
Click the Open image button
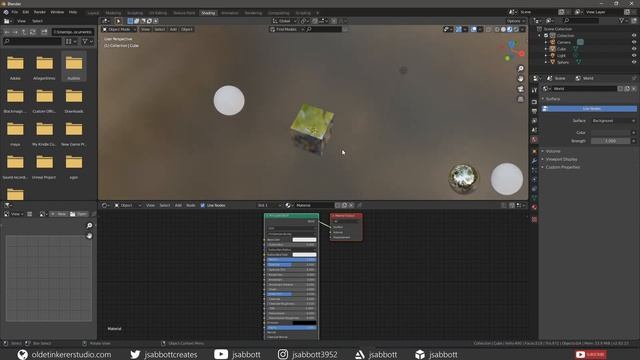coord(79,214)
